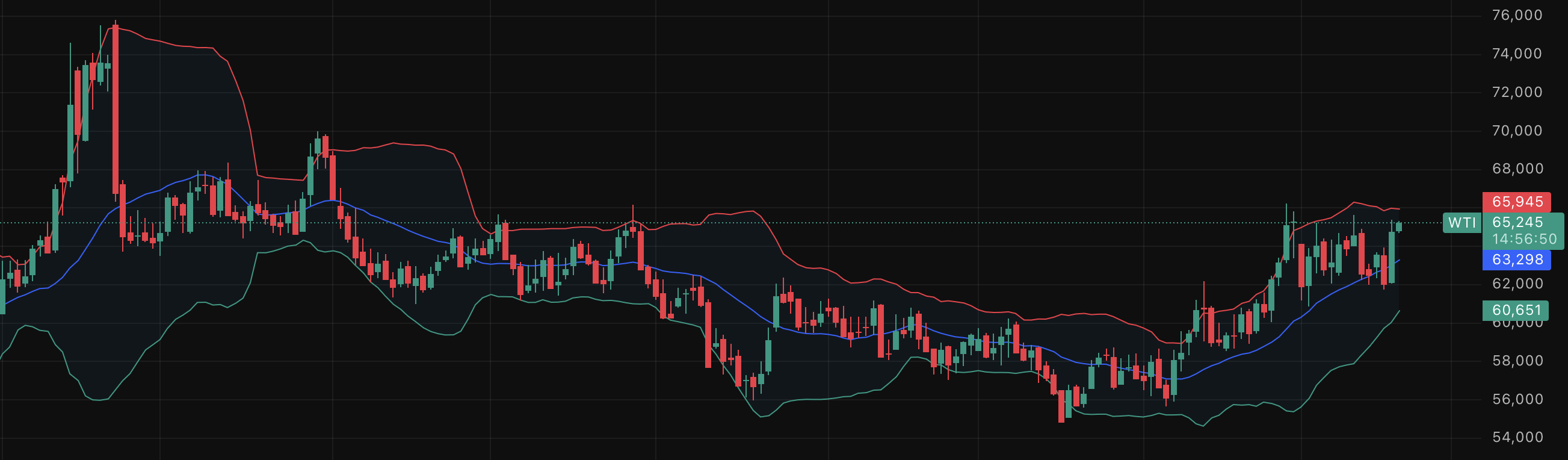Select the blue 63,298 middle band tag
1568x460 pixels.
coord(1517,260)
